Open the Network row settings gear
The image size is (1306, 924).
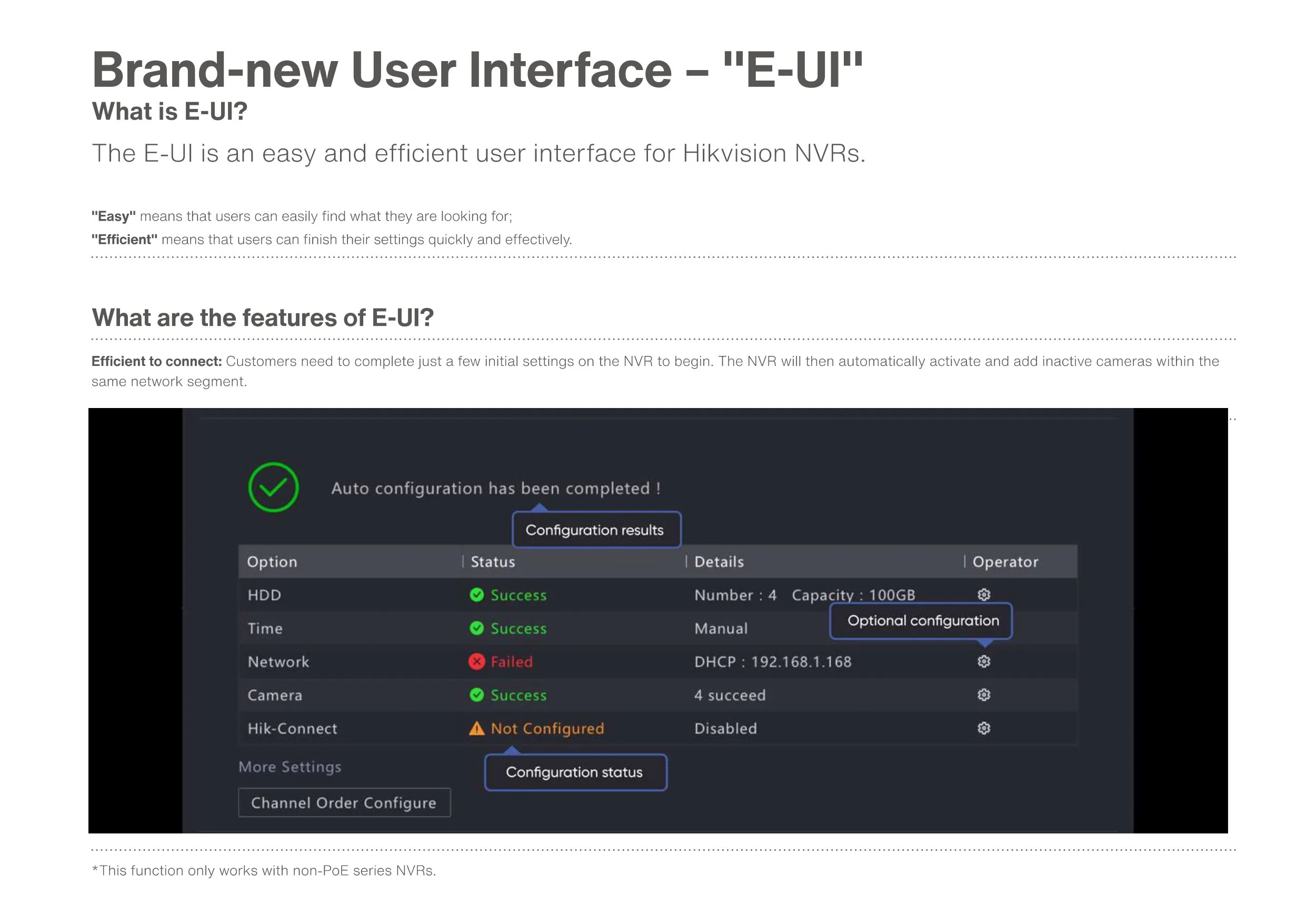click(983, 661)
